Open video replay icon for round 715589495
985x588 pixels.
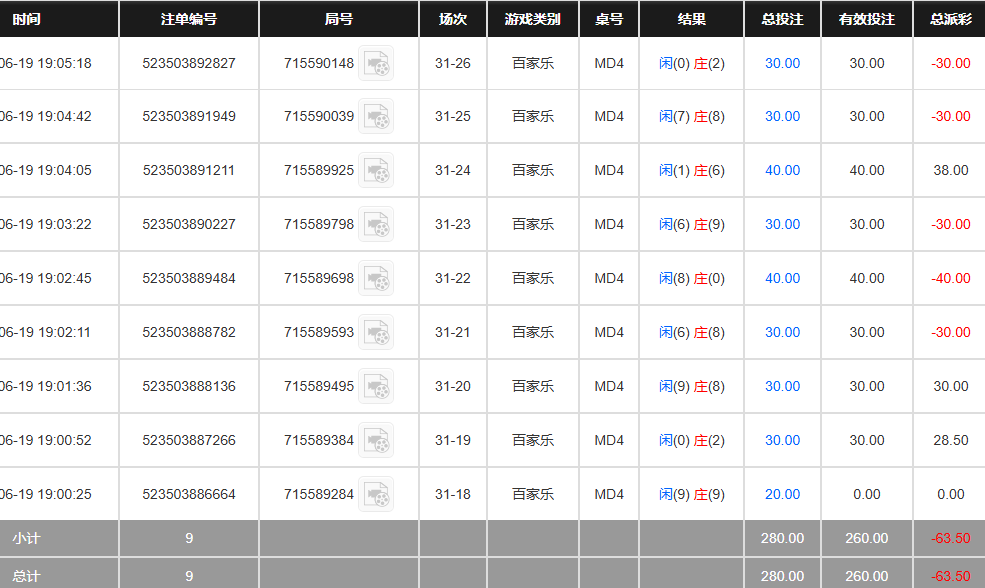(376, 386)
